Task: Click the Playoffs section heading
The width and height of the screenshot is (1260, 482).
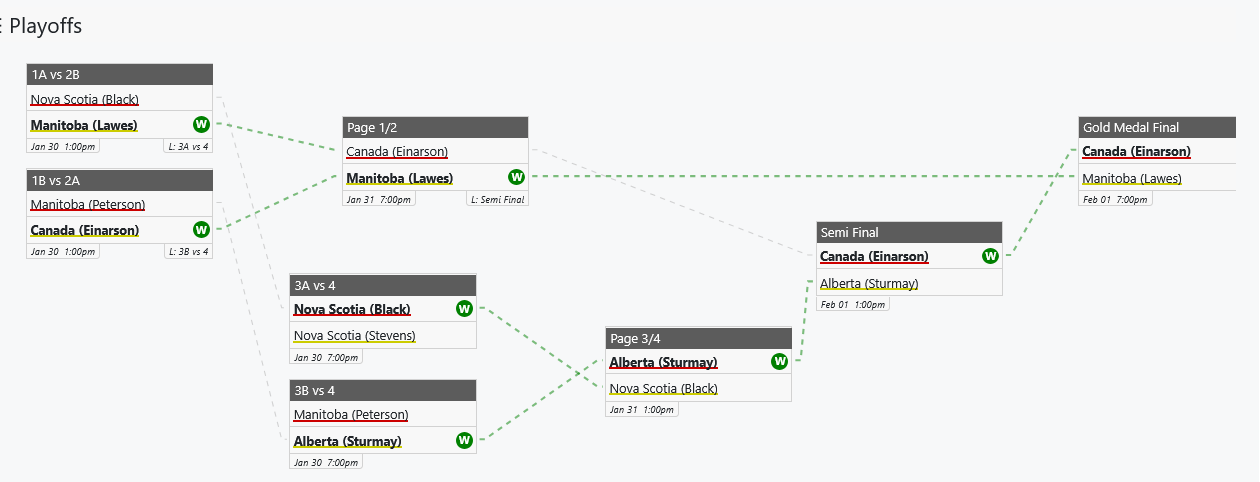Action: (x=45, y=27)
